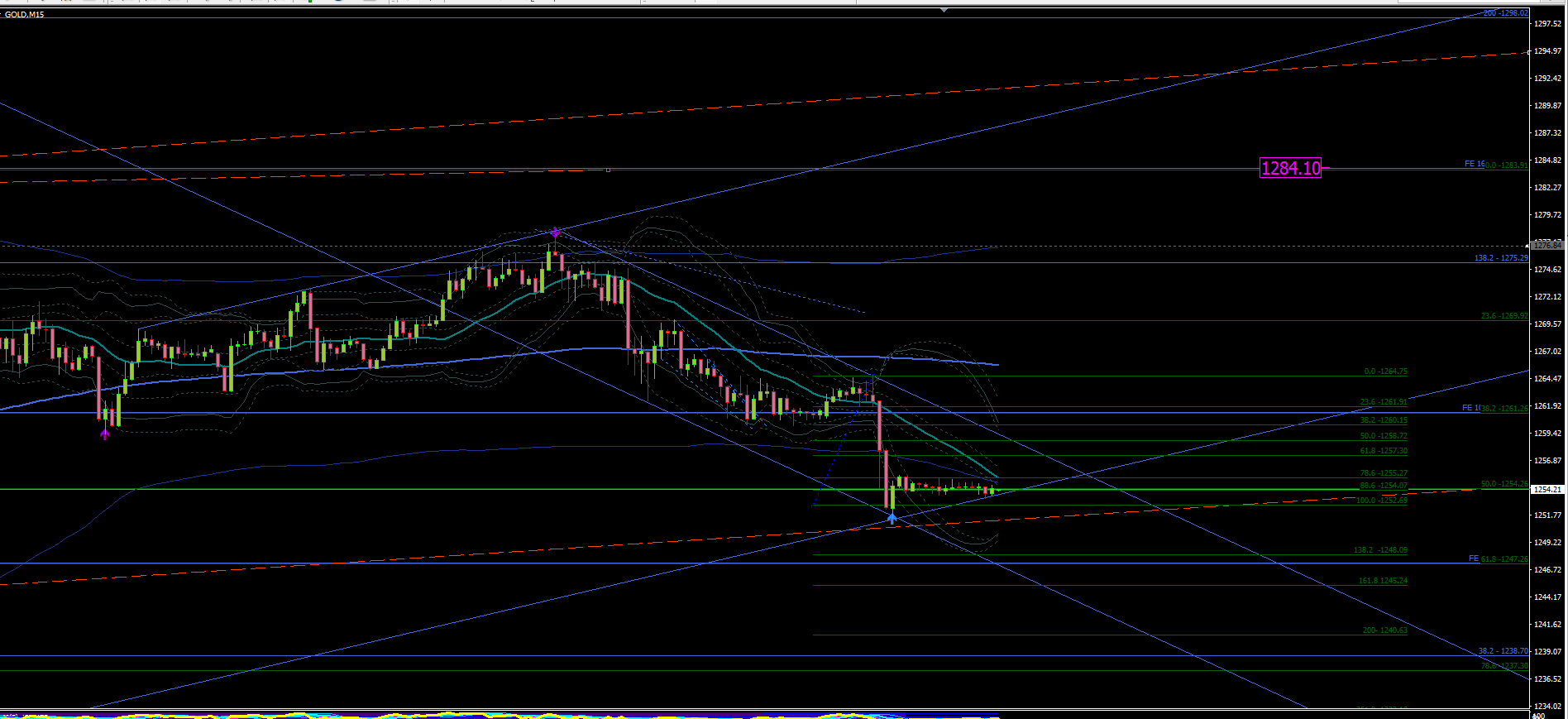The width and height of the screenshot is (1568, 719).
Task: Select the magenta 1284.10 price label
Action: 1290,168
